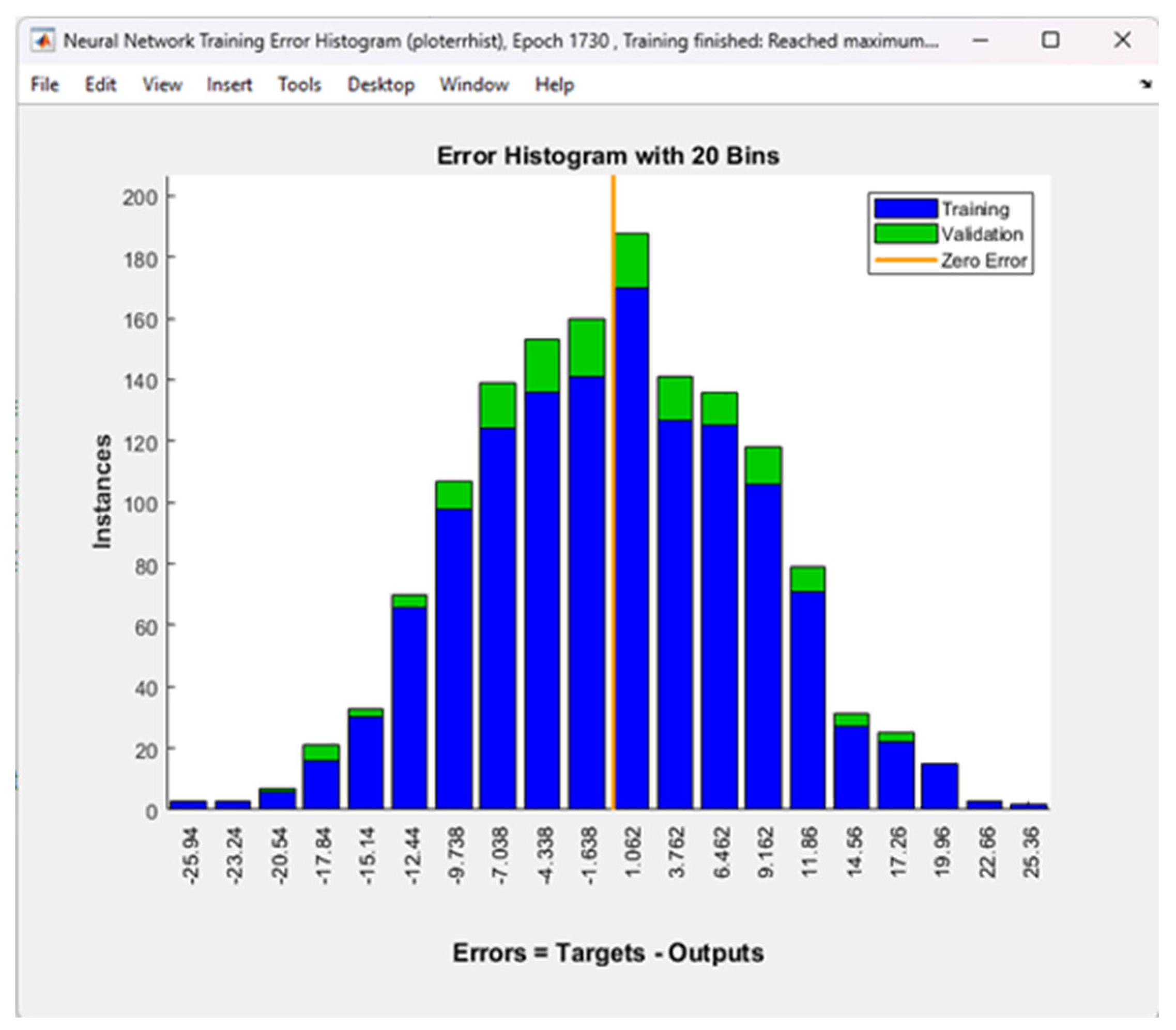Open the Insert menu

click(x=230, y=84)
